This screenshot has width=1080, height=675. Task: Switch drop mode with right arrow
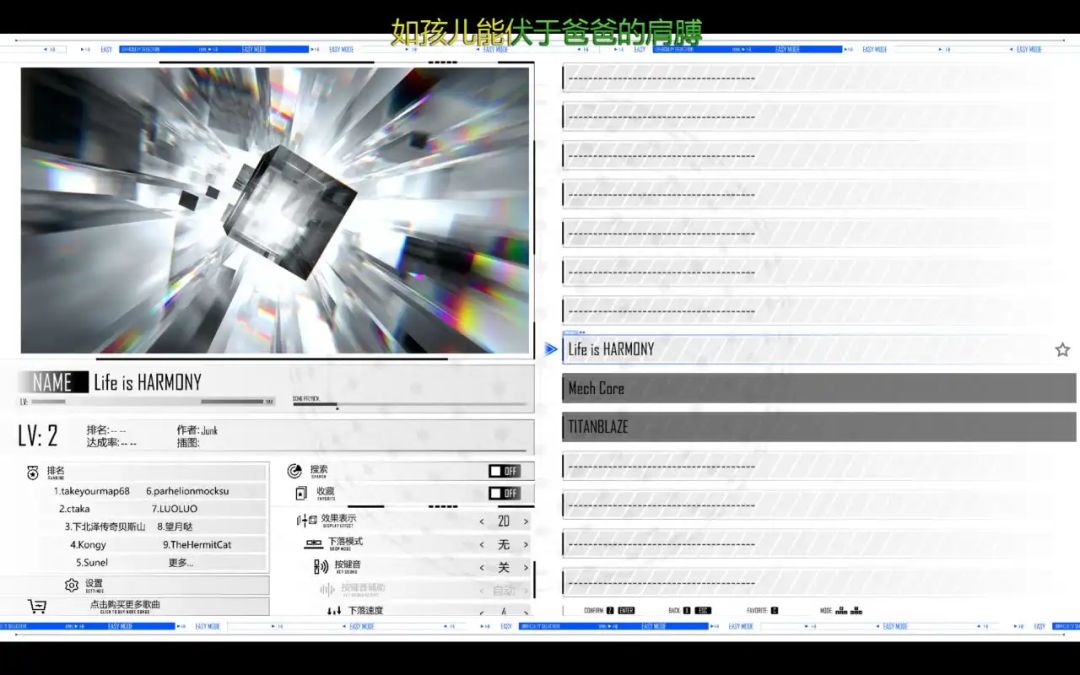[x=526, y=545]
